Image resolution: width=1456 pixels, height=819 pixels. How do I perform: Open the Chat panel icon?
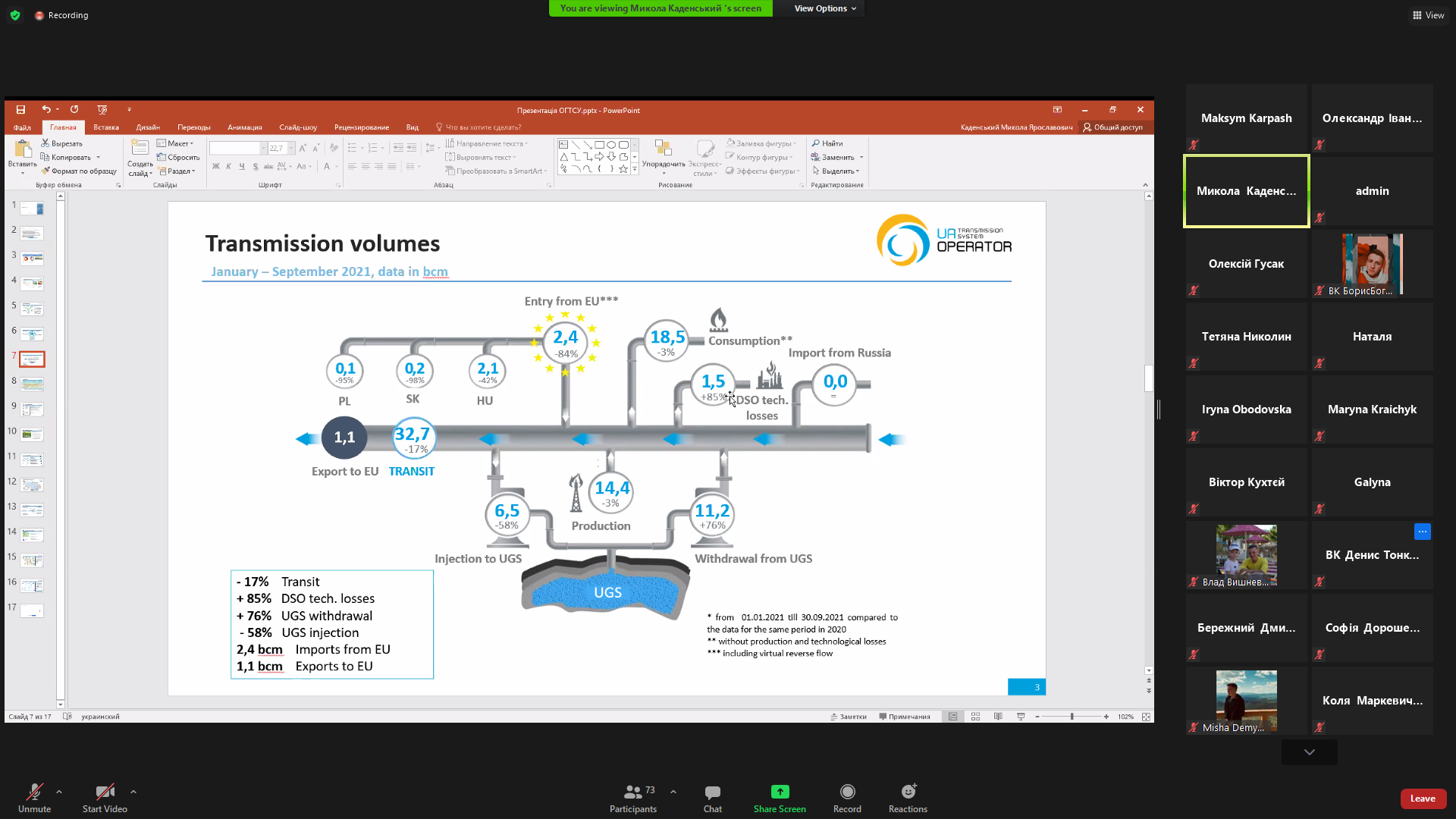pyautogui.click(x=712, y=792)
